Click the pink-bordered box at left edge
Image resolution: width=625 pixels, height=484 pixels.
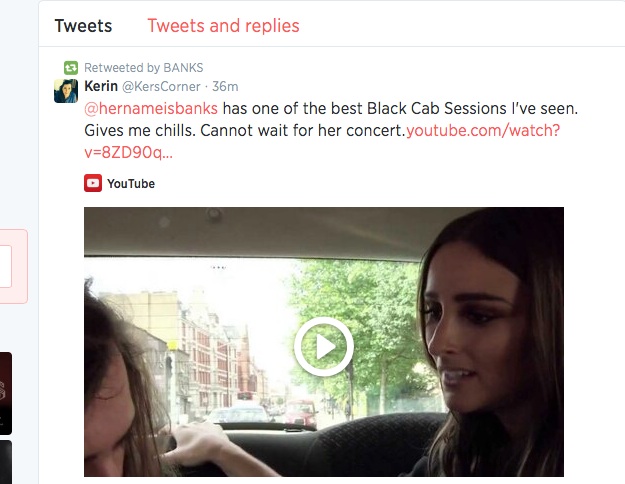coord(14,266)
